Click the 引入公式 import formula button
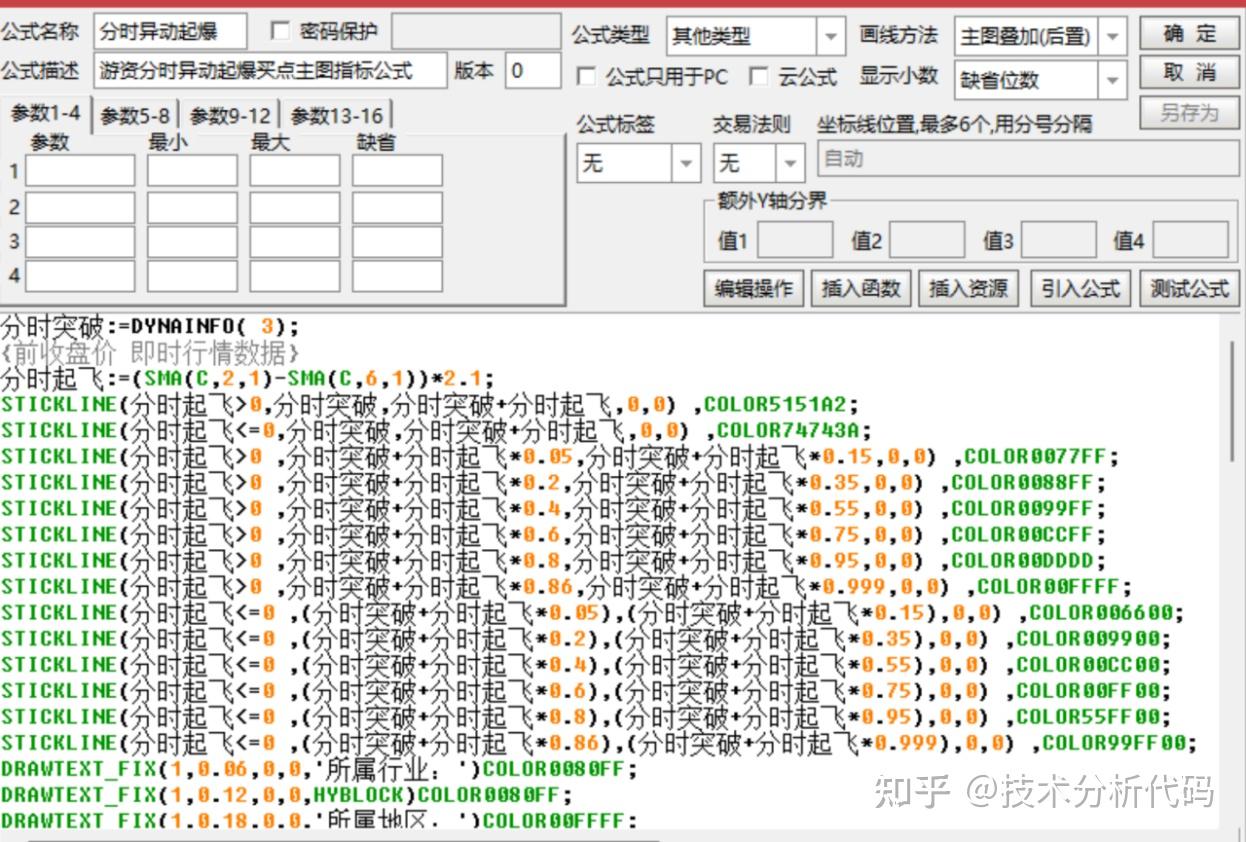Viewport: 1246px width, 842px height. click(1080, 289)
